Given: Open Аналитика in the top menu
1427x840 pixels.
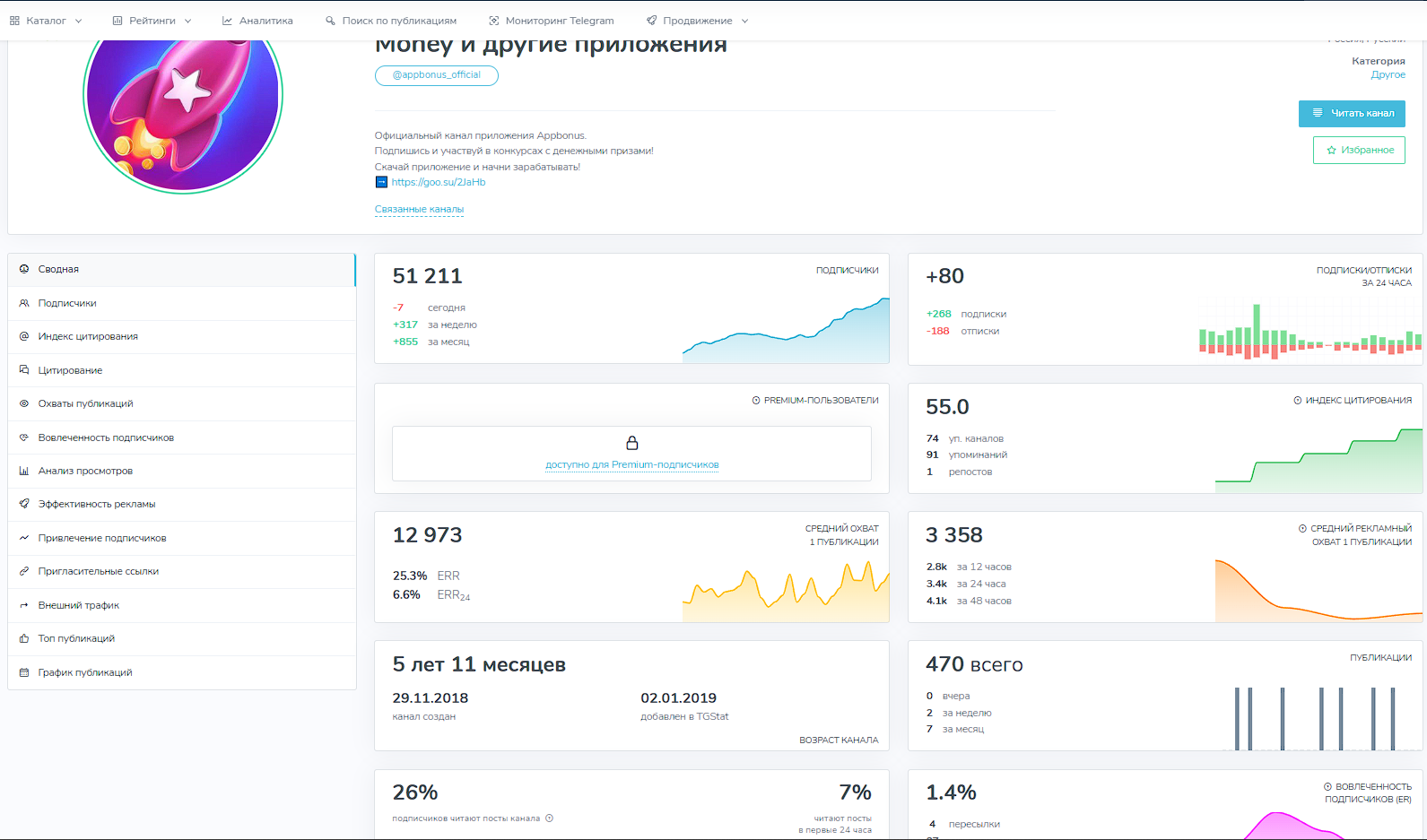Looking at the screenshot, I should click(257, 21).
